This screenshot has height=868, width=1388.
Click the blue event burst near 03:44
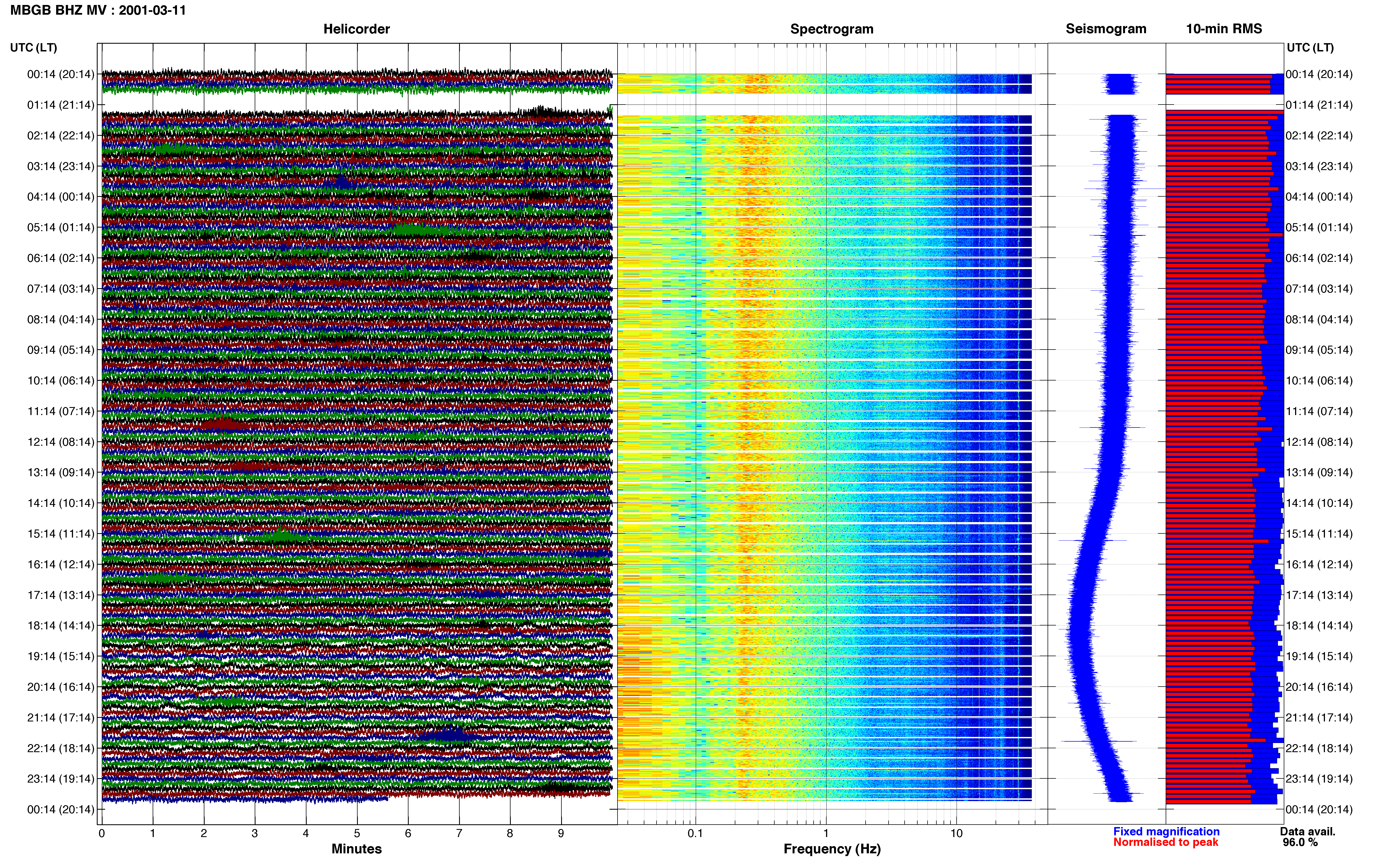tap(342, 182)
